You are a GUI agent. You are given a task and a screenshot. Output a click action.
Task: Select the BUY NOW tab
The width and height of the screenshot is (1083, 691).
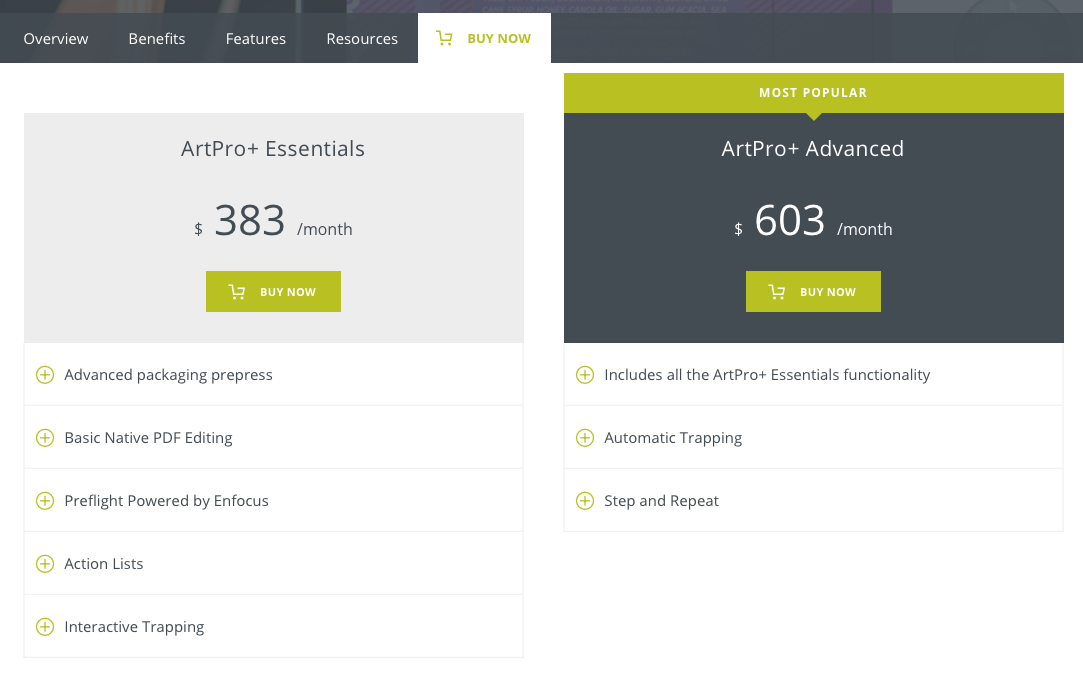tap(484, 38)
